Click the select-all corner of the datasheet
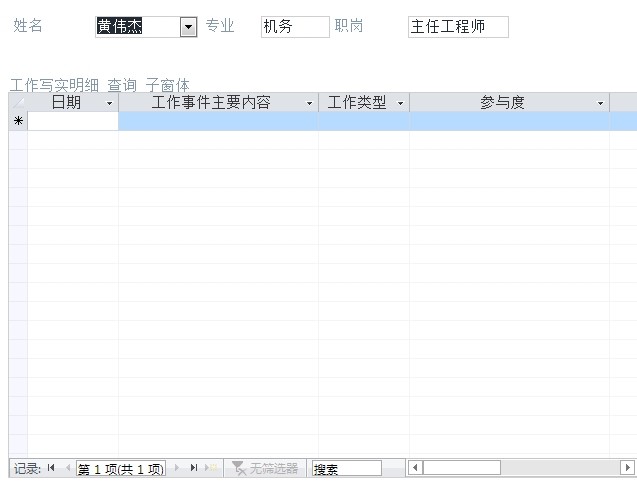Screen dimensions: 637x482 (x=18, y=103)
